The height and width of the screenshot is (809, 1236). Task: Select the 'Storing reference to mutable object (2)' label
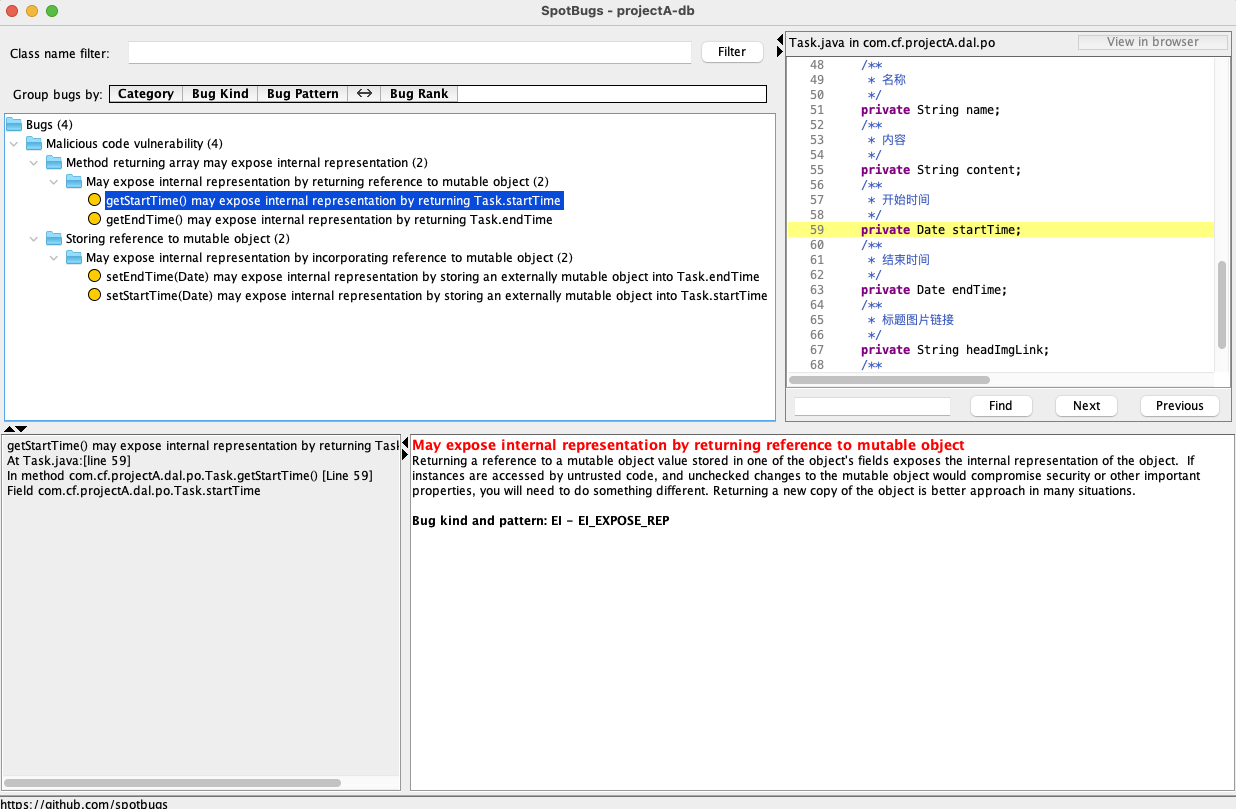177,239
